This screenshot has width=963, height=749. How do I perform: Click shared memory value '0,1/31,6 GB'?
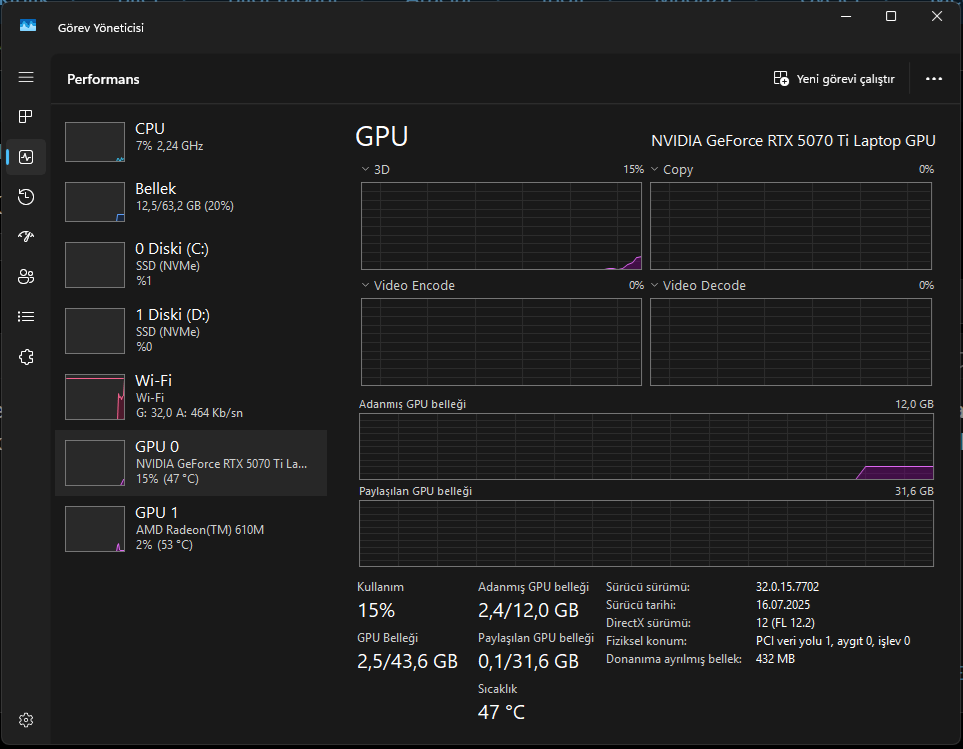(528, 661)
